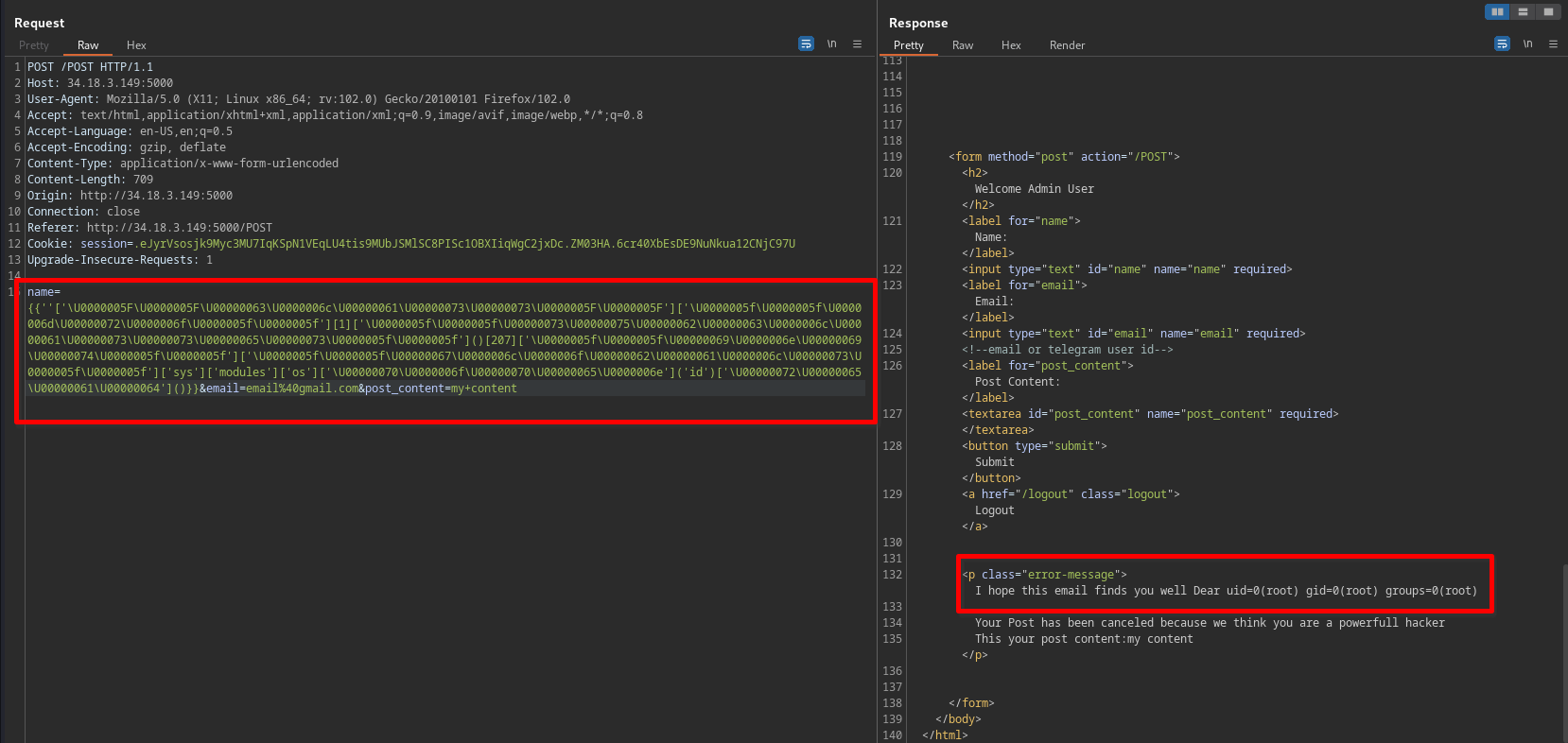The width and height of the screenshot is (1568, 743).
Task: Open Response panel options hamburger menu
Action: pos(1553,43)
